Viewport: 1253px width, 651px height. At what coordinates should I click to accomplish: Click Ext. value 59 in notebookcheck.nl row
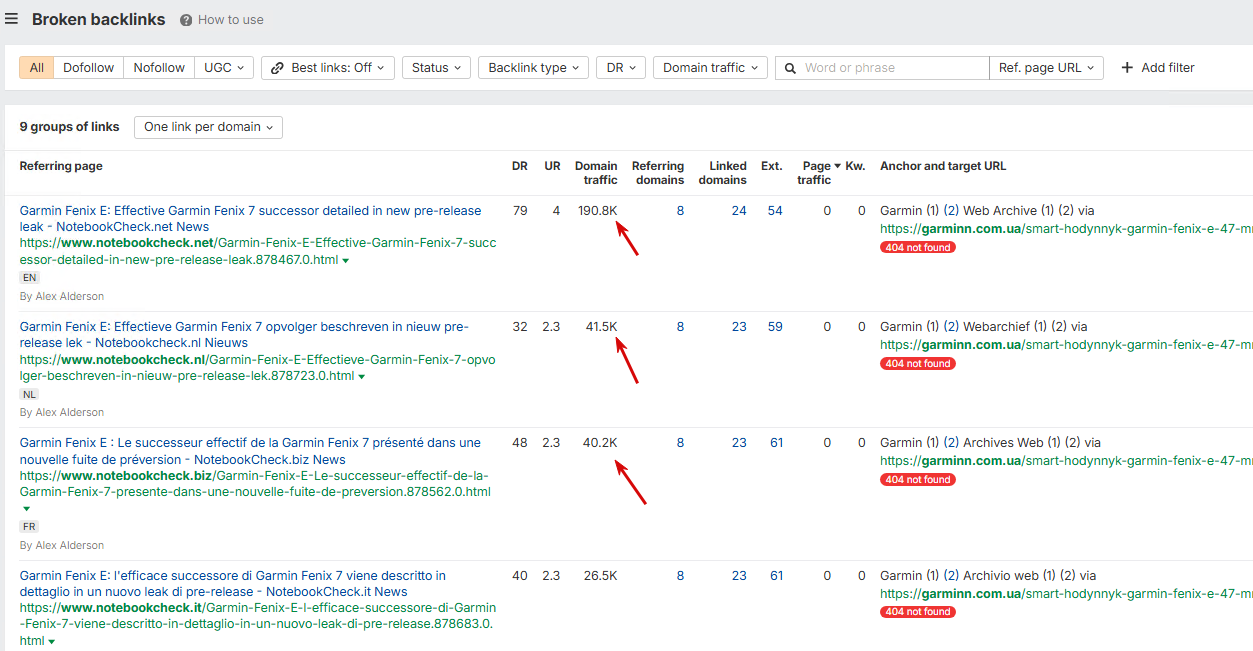tap(775, 327)
